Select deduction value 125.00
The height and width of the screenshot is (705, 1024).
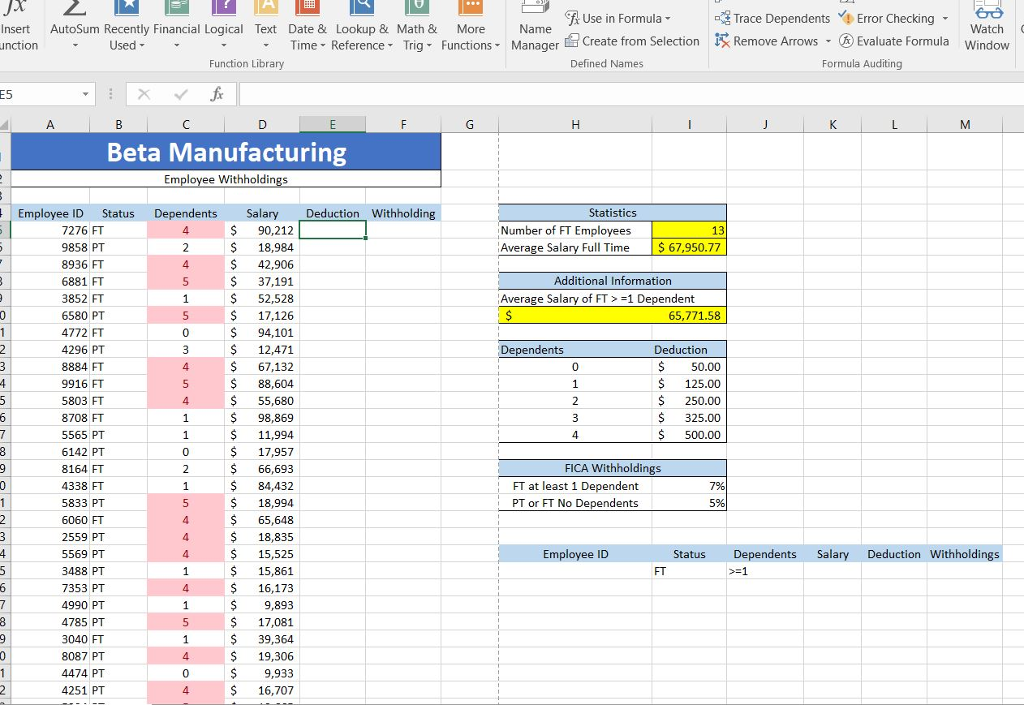coord(689,384)
